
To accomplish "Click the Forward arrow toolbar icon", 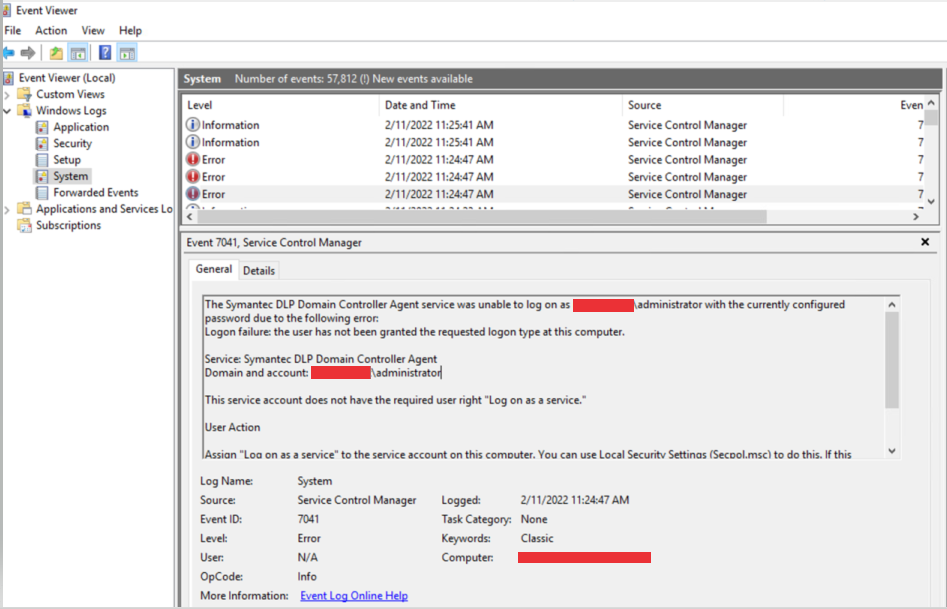I will click(x=28, y=53).
